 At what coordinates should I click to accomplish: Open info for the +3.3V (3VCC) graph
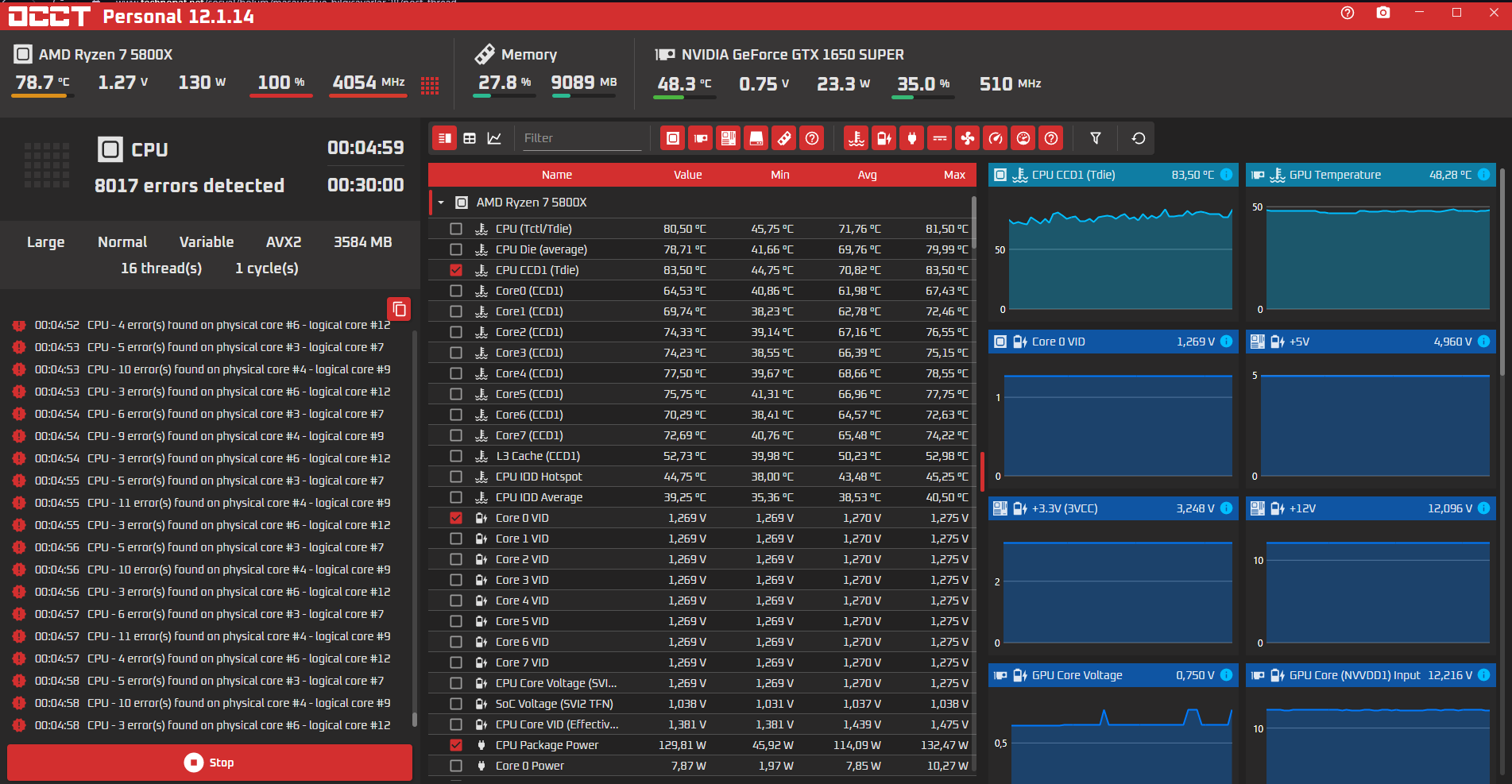[1227, 508]
